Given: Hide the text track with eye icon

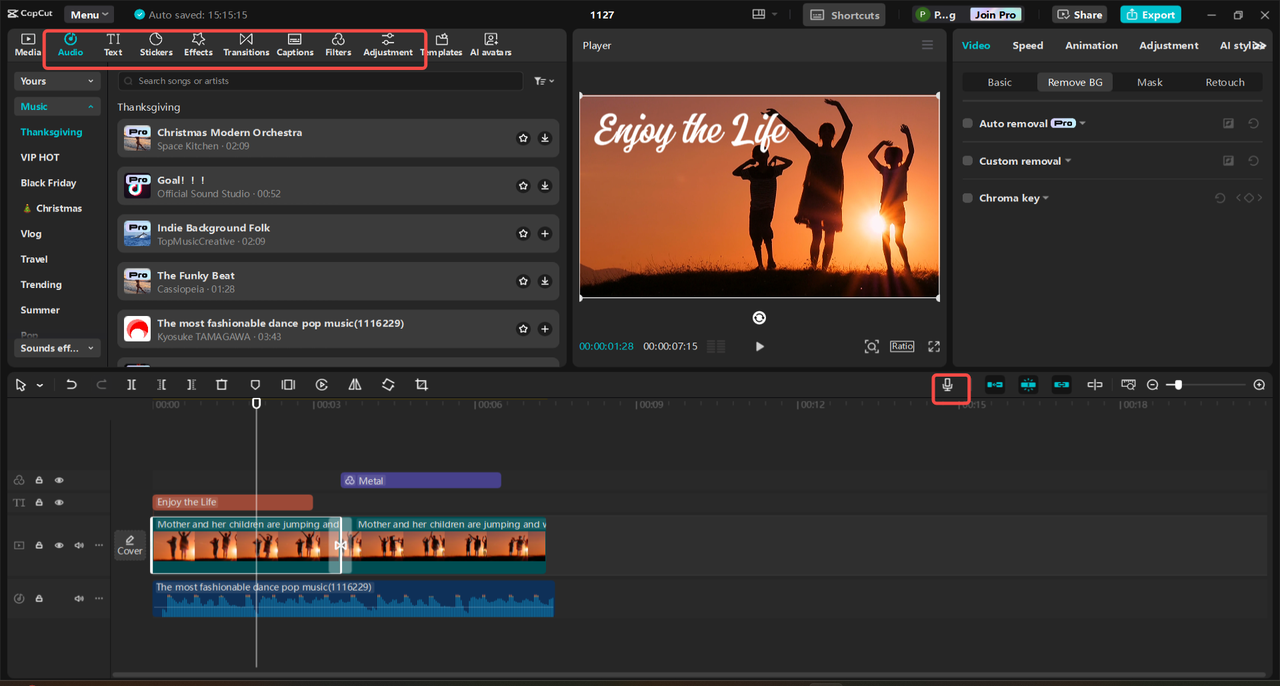Looking at the screenshot, I should coord(59,503).
